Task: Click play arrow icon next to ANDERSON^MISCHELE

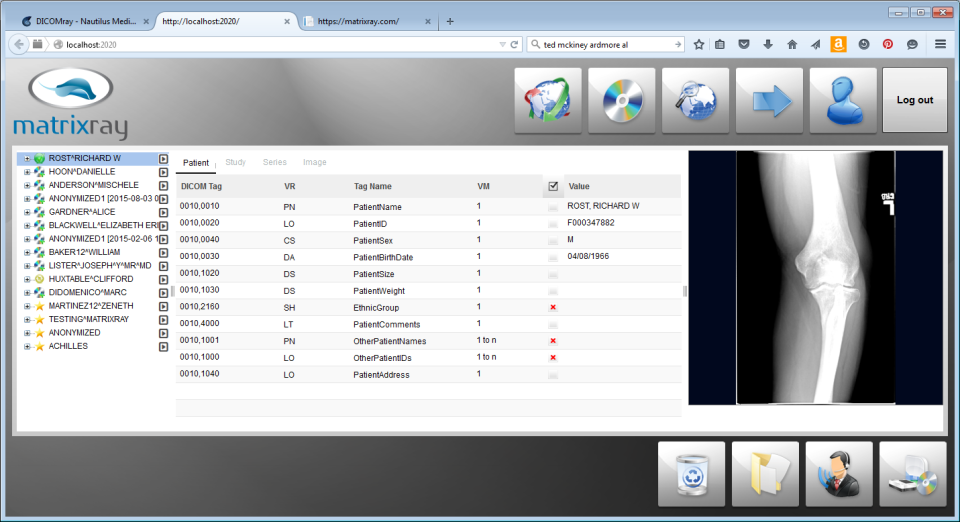Action: 163,185
